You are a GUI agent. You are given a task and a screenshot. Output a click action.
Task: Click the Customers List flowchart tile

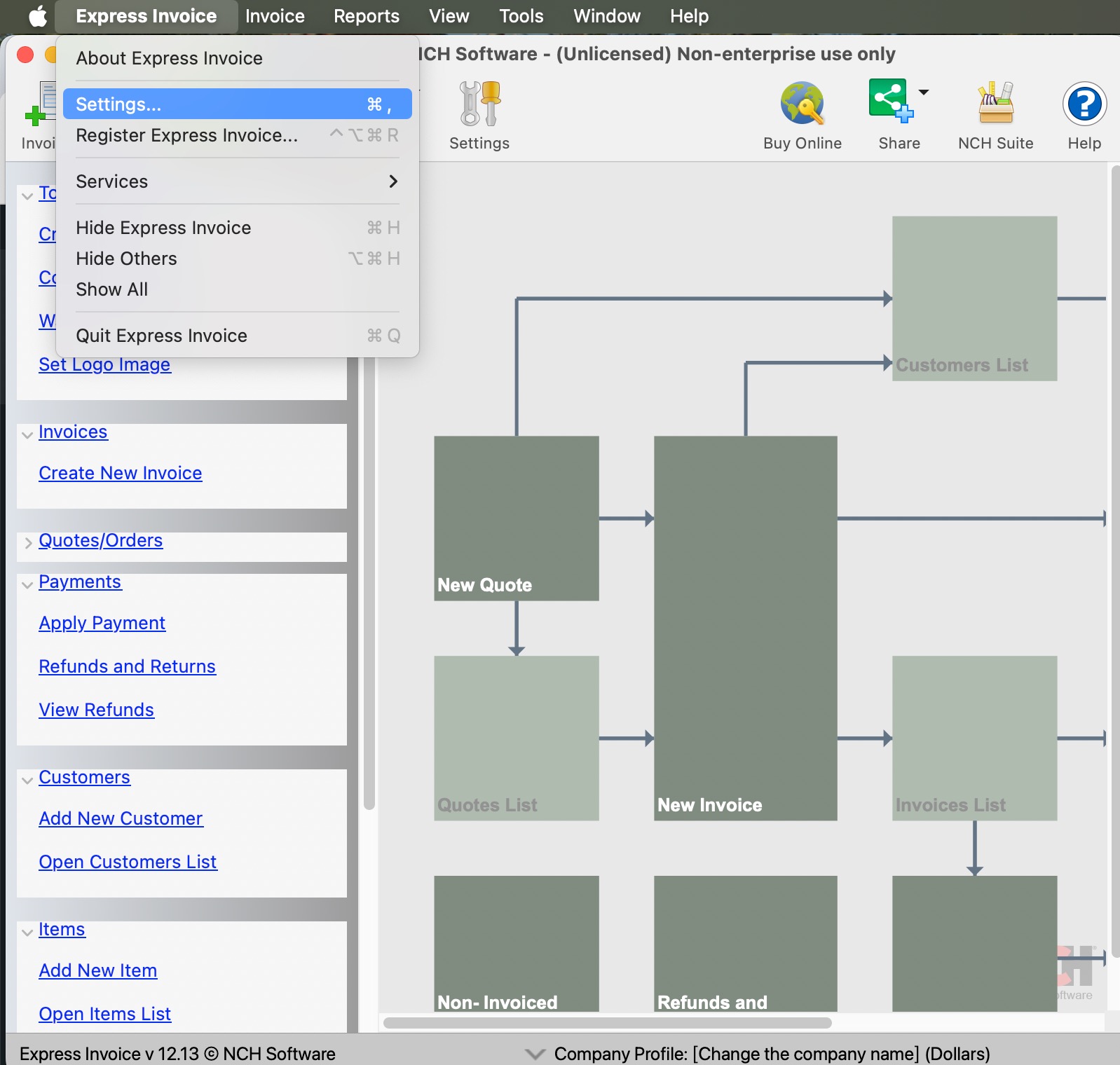coord(974,298)
